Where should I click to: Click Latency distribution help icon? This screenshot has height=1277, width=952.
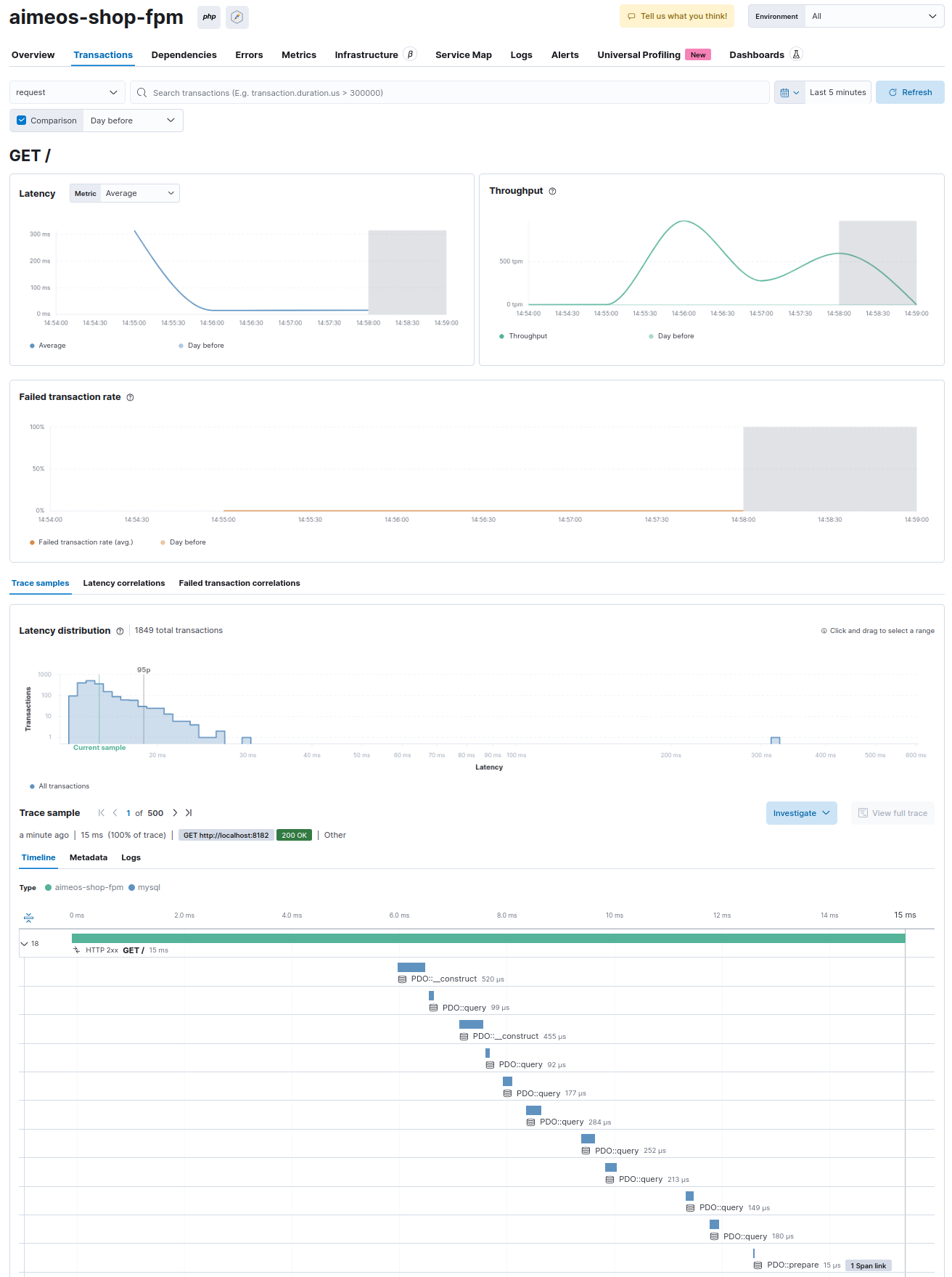point(120,632)
